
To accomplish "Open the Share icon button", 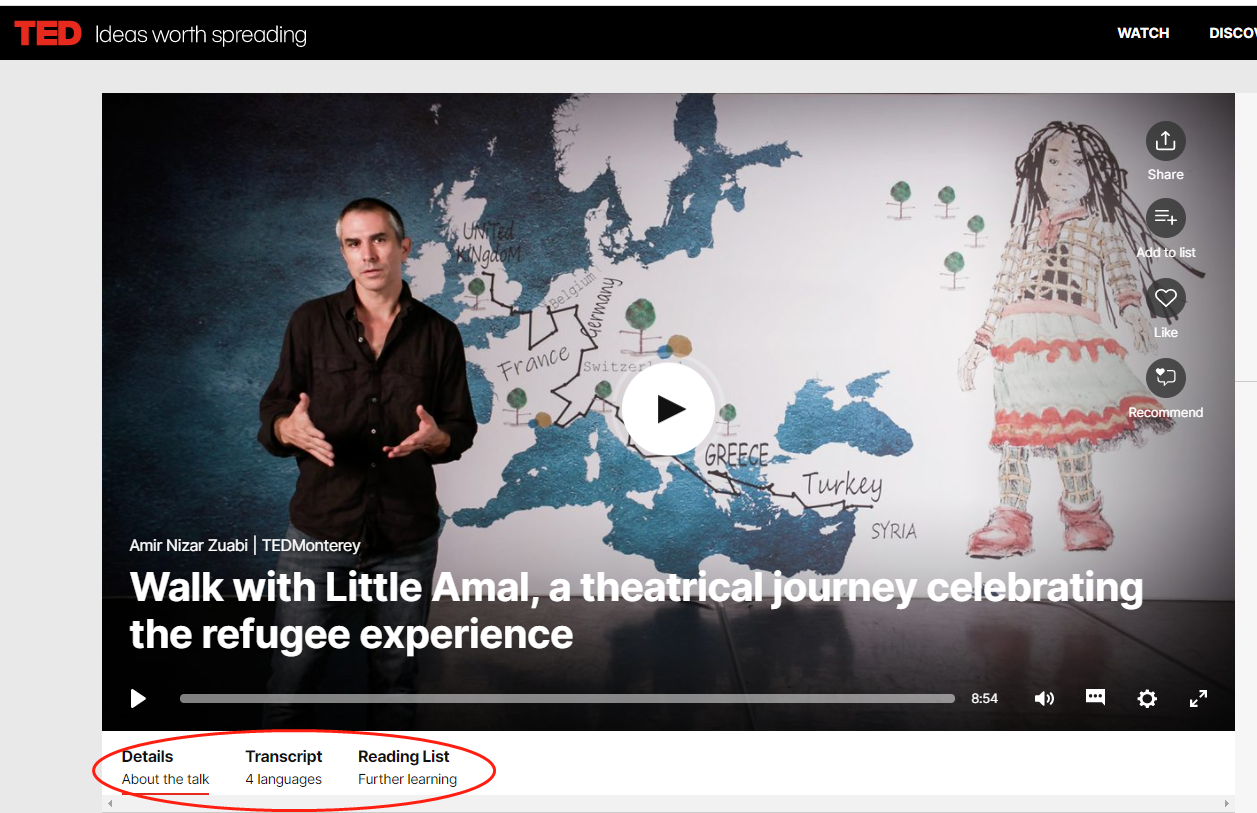I will click(1165, 141).
